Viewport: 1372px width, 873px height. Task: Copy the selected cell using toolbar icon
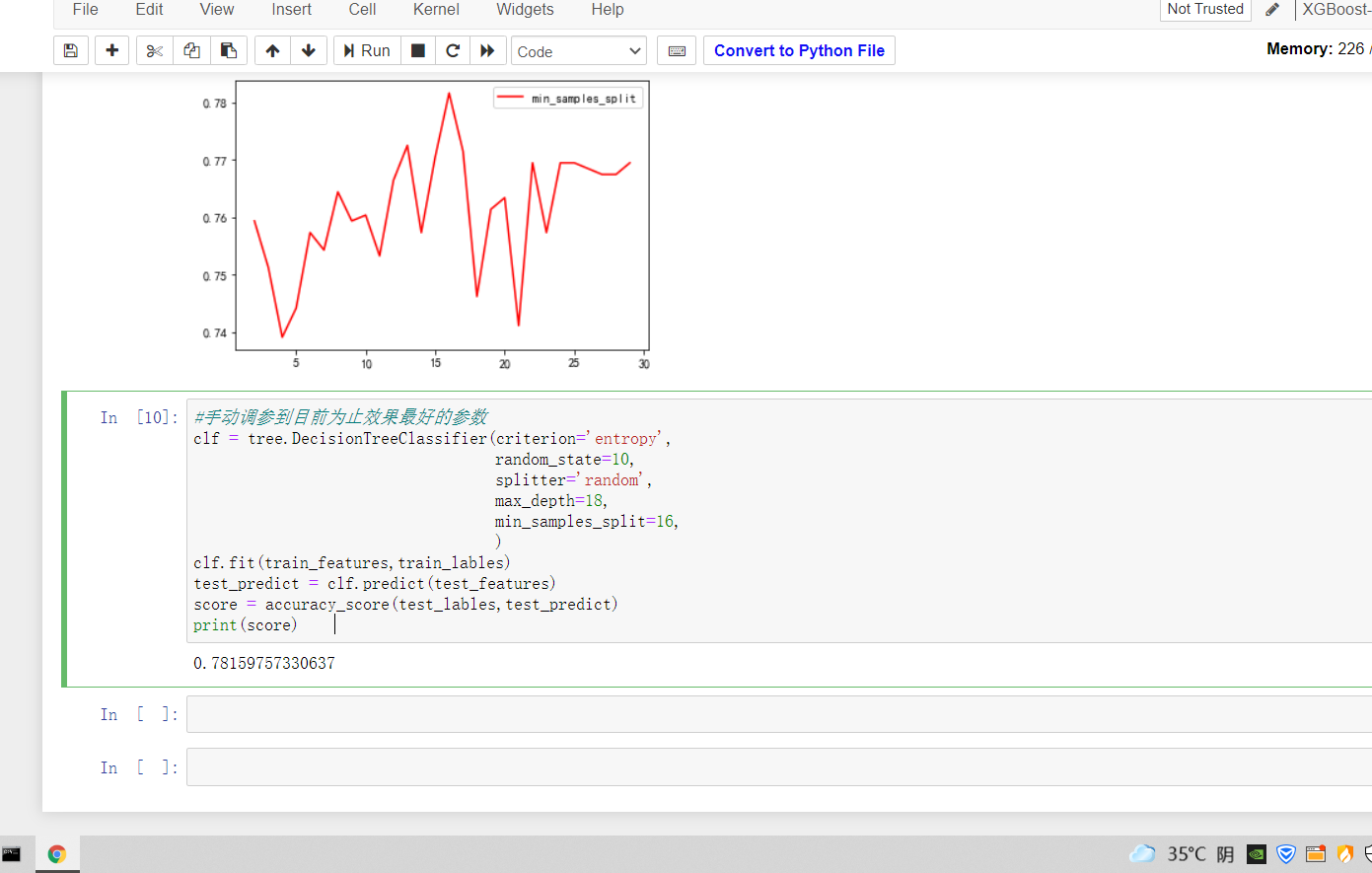191,50
